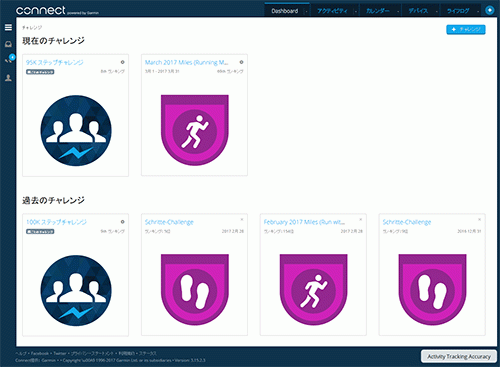The height and width of the screenshot is (367, 500).
Task: Remove the last Schritte-Challenge card dated 2016
Action: point(479,220)
